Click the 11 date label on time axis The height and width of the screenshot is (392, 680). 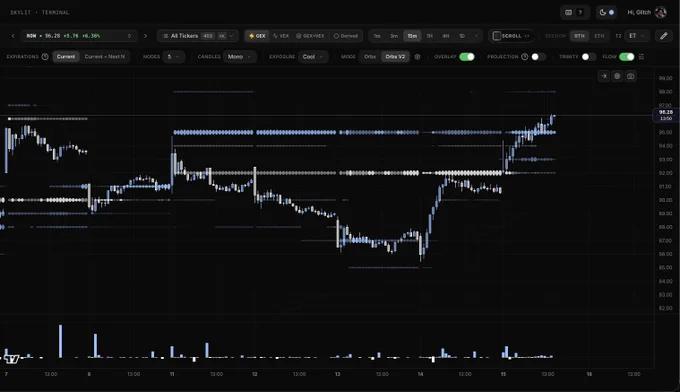172,374
